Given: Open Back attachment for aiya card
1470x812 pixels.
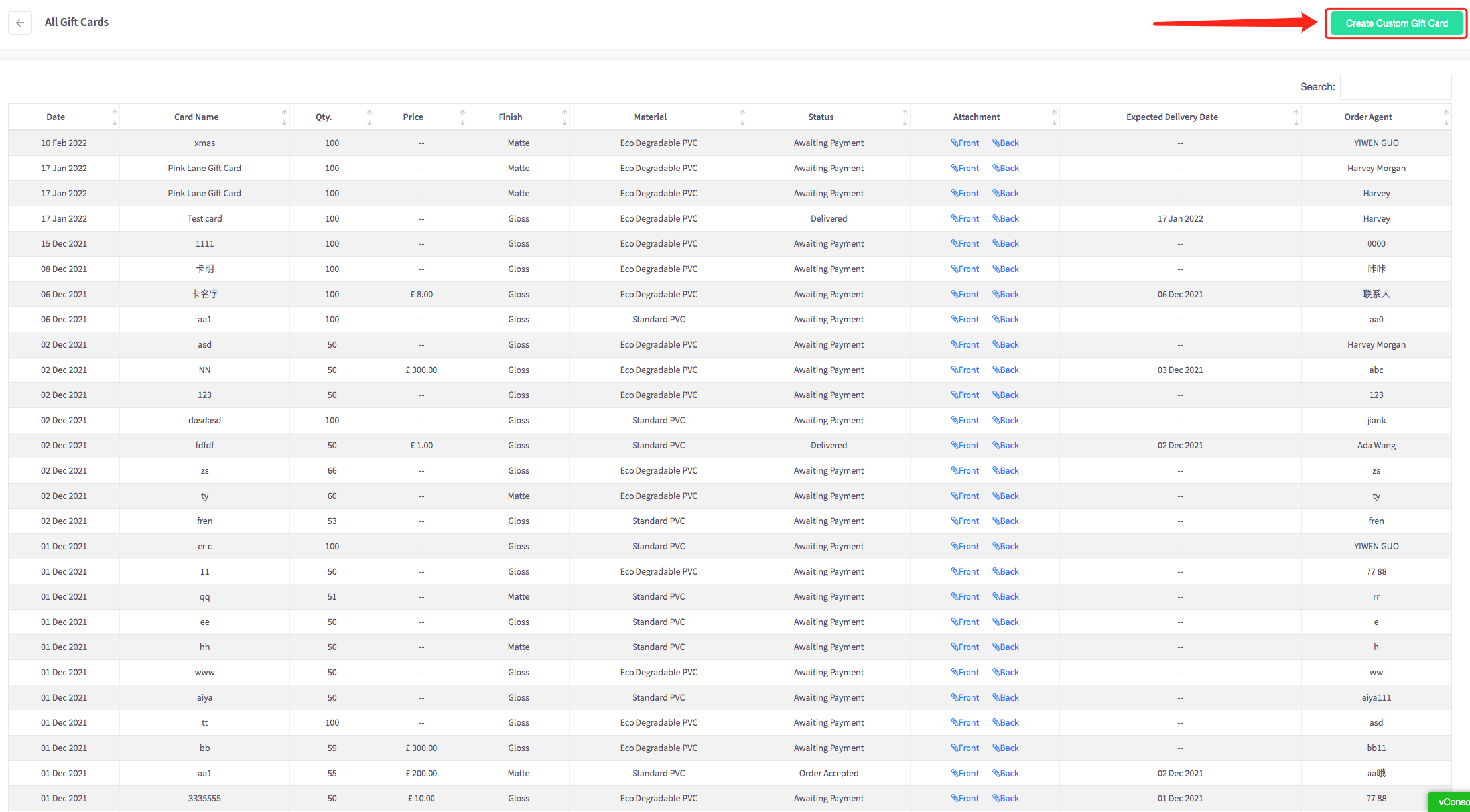Looking at the screenshot, I should point(1006,698).
